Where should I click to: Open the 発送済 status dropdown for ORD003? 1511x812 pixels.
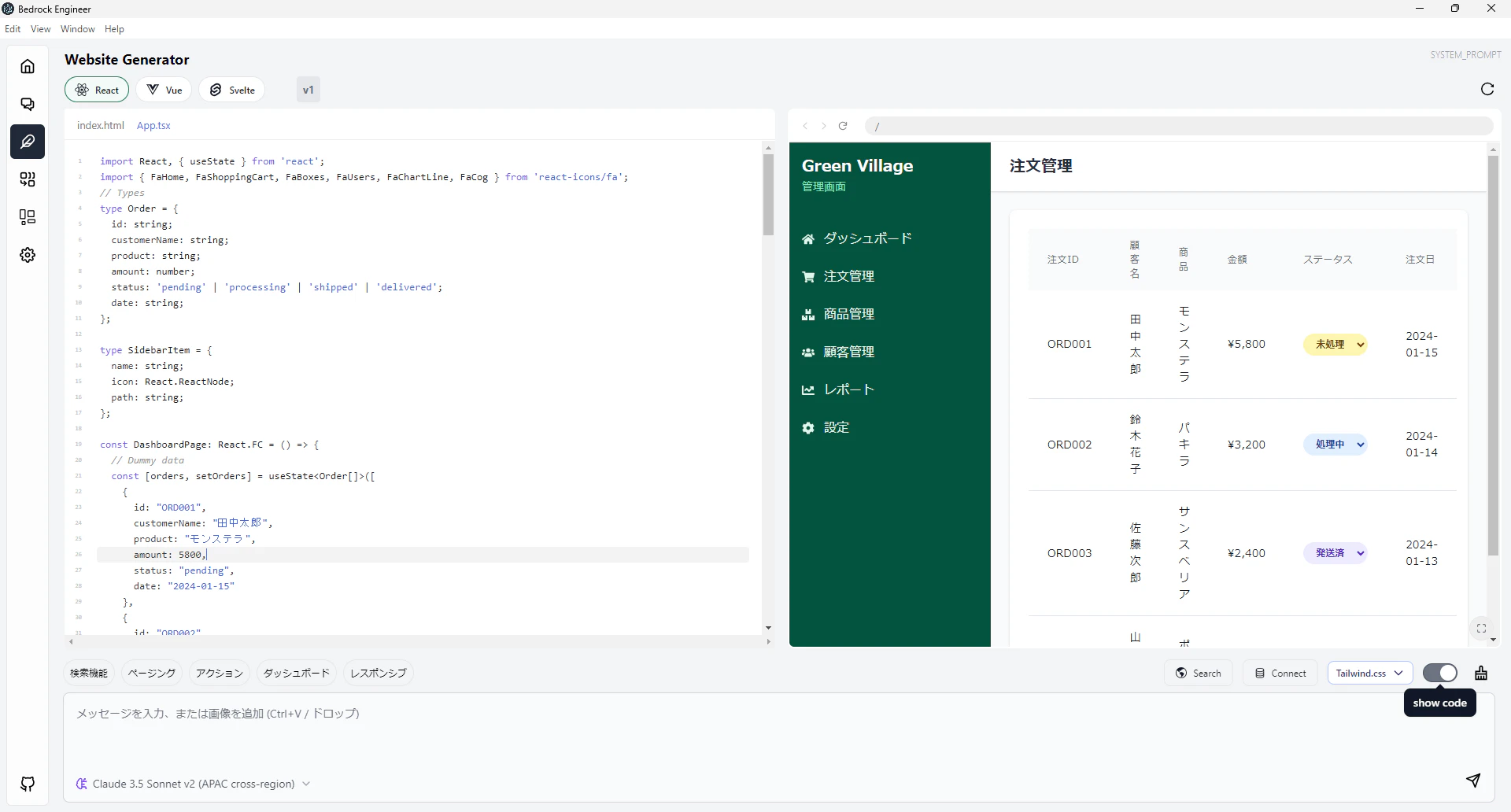[x=1336, y=552]
